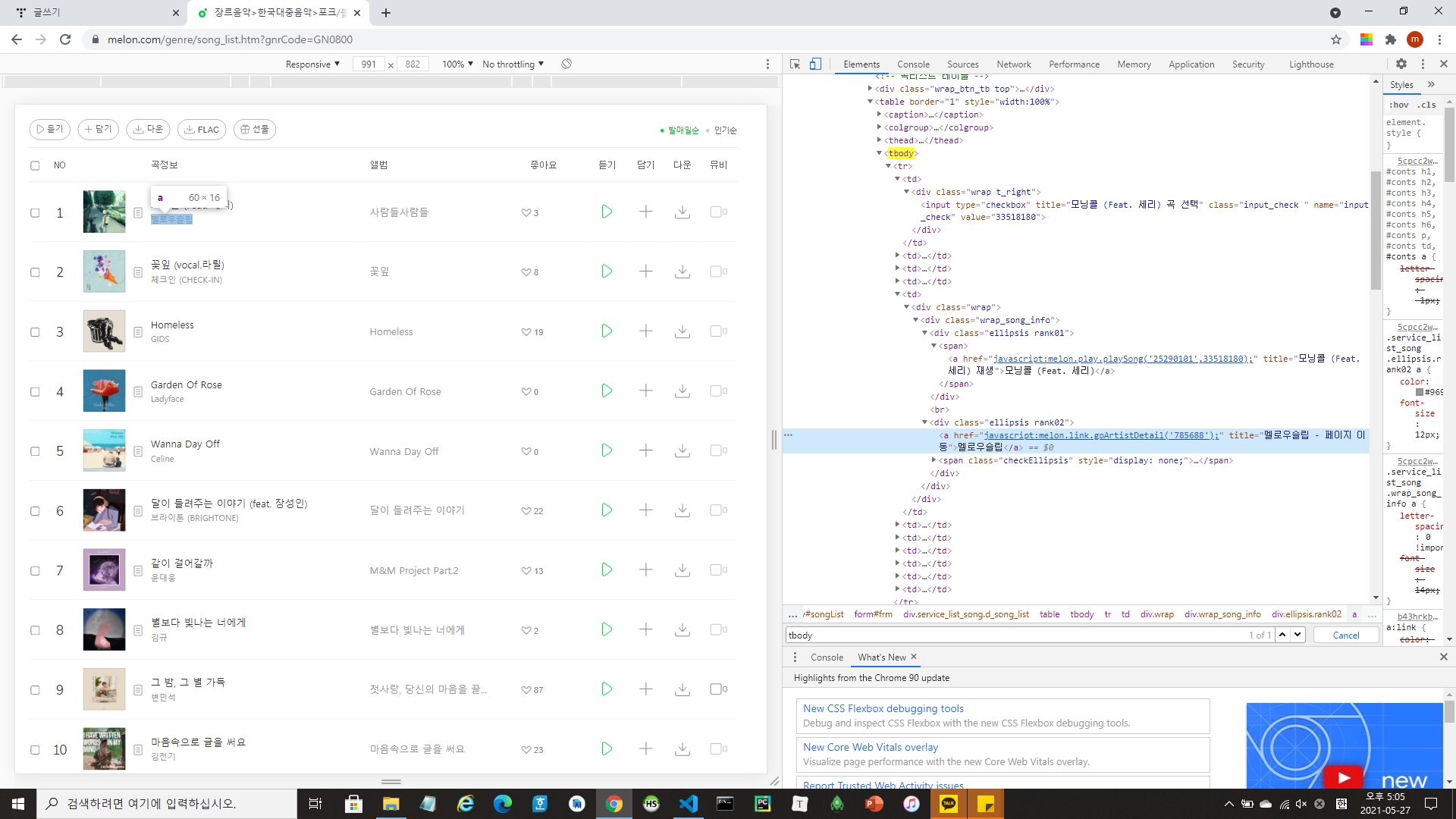The height and width of the screenshot is (819, 1456).
Task: Open the Performance tab
Action: pos(1074,64)
